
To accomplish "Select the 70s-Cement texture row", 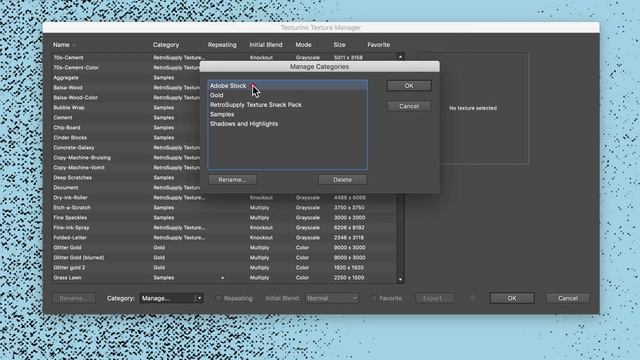I will (x=224, y=58).
